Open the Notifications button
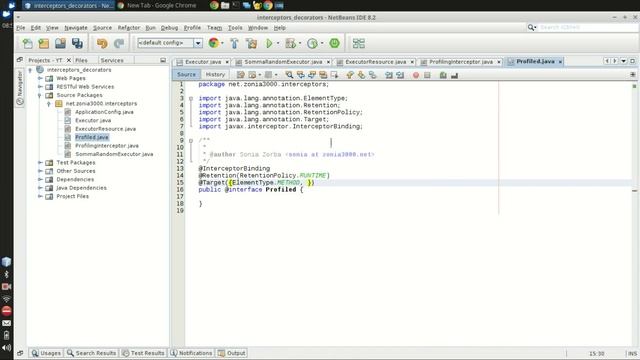 (191, 353)
